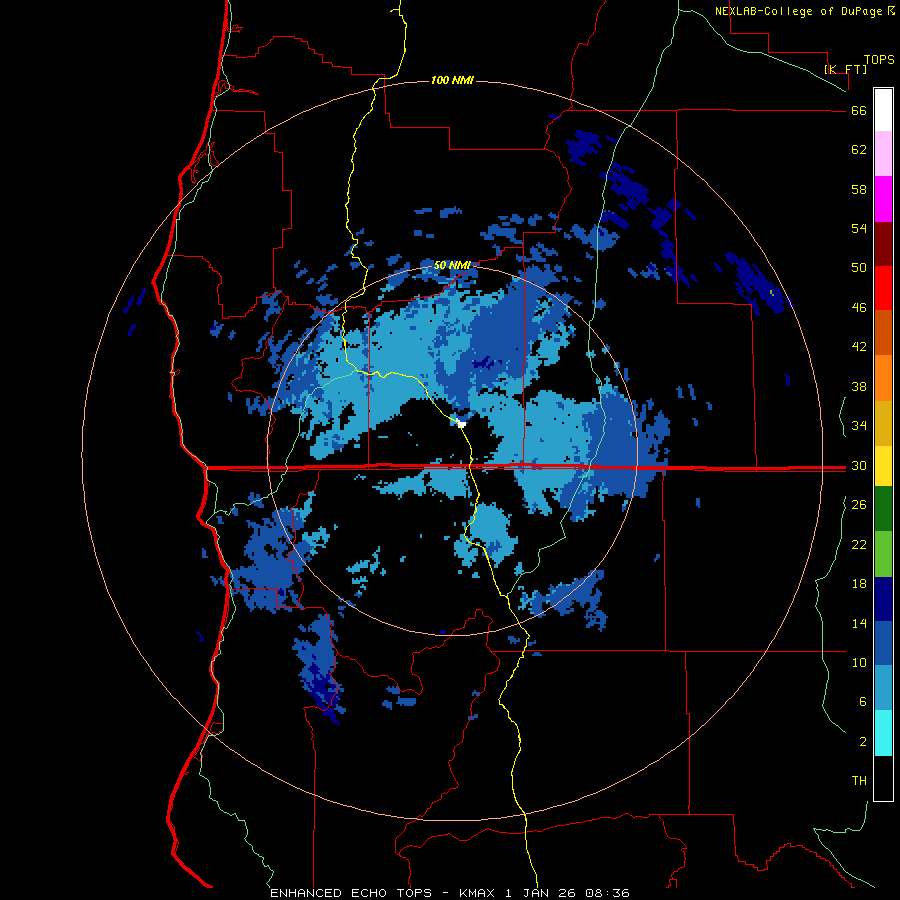The image size is (900, 900).
Task: Click the light blue swatch between 6 and 10
Action: pos(883,688)
